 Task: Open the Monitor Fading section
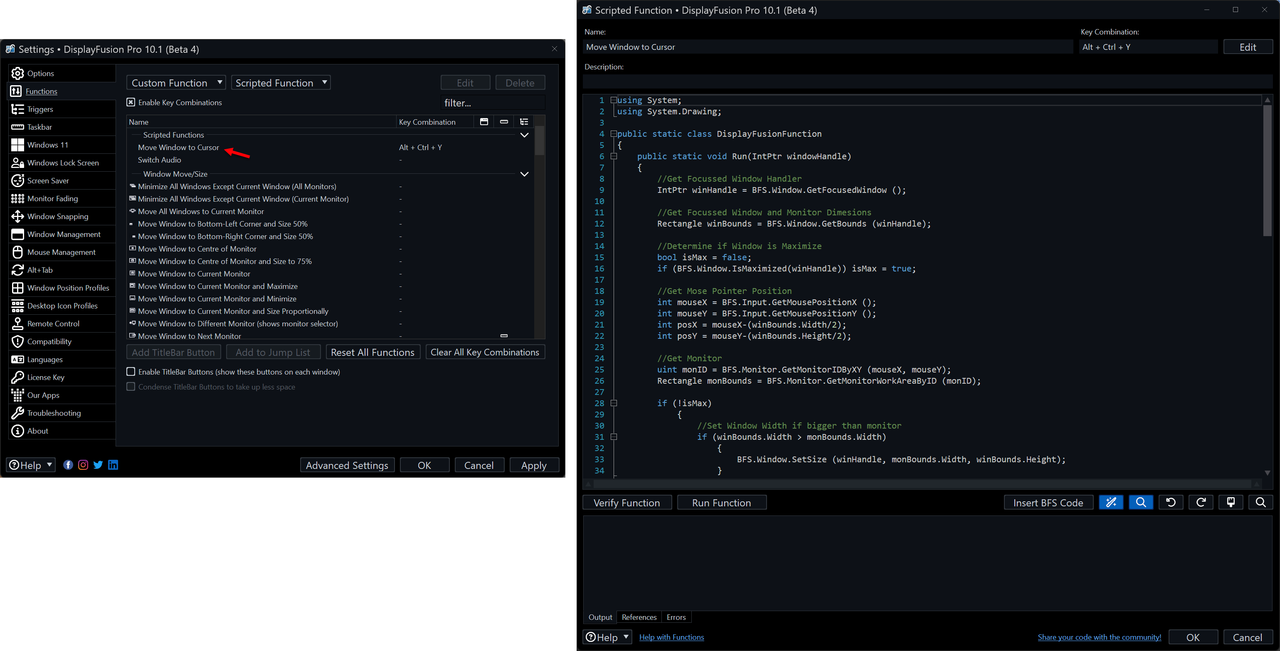61,199
